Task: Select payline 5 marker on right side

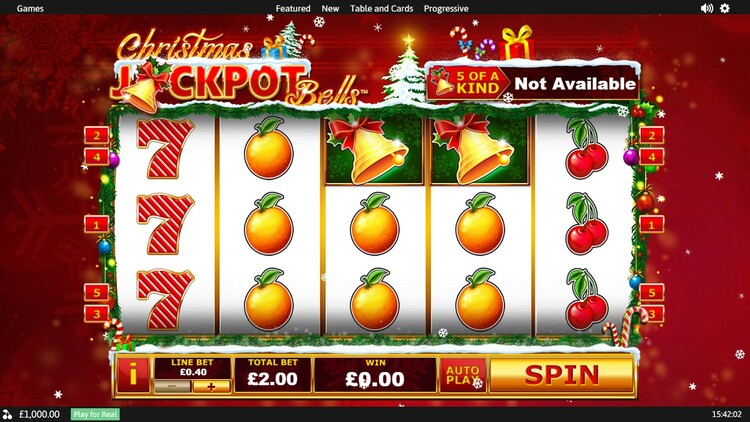Action: (x=651, y=292)
